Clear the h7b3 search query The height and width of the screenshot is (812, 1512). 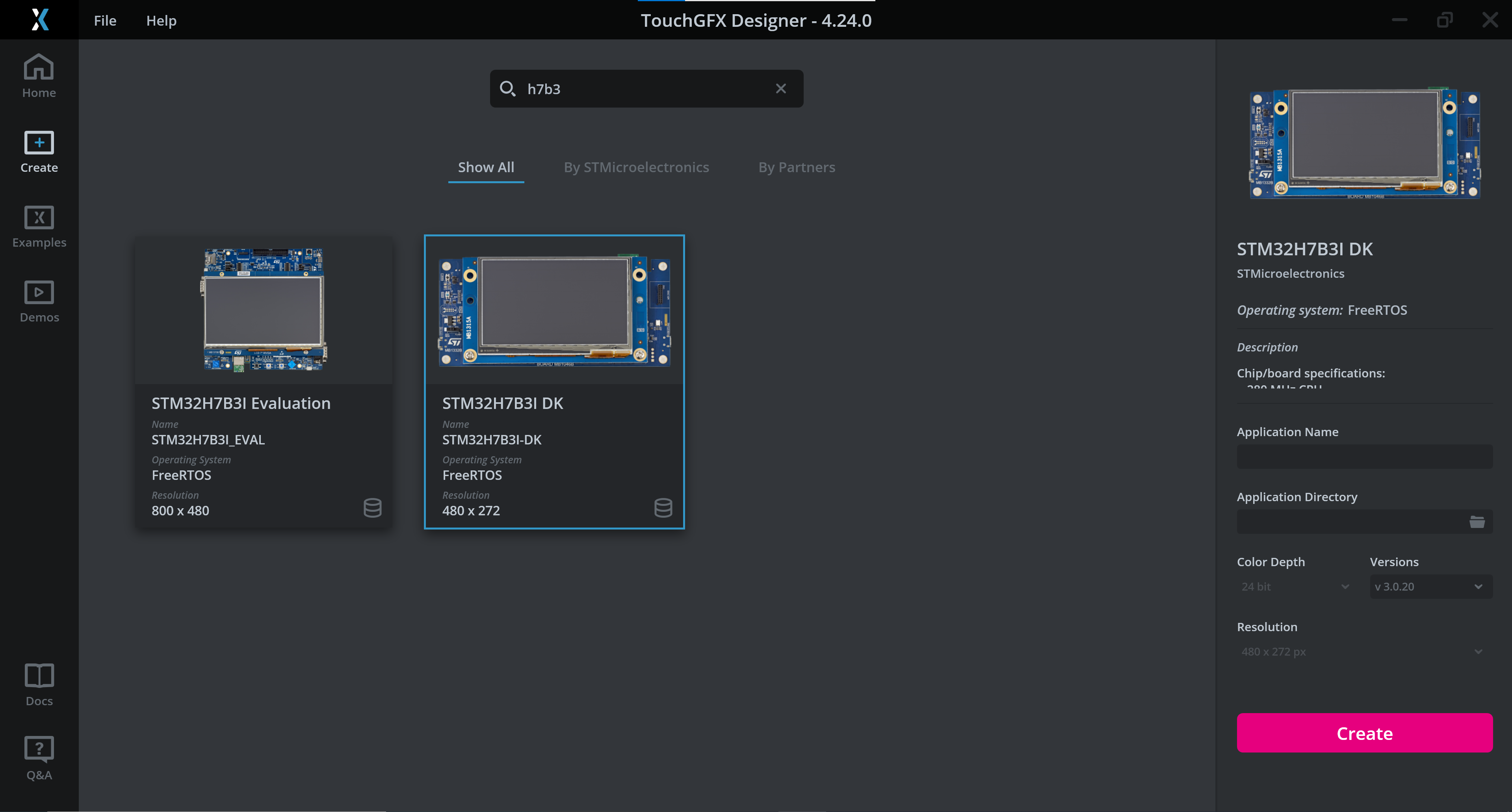click(x=781, y=88)
